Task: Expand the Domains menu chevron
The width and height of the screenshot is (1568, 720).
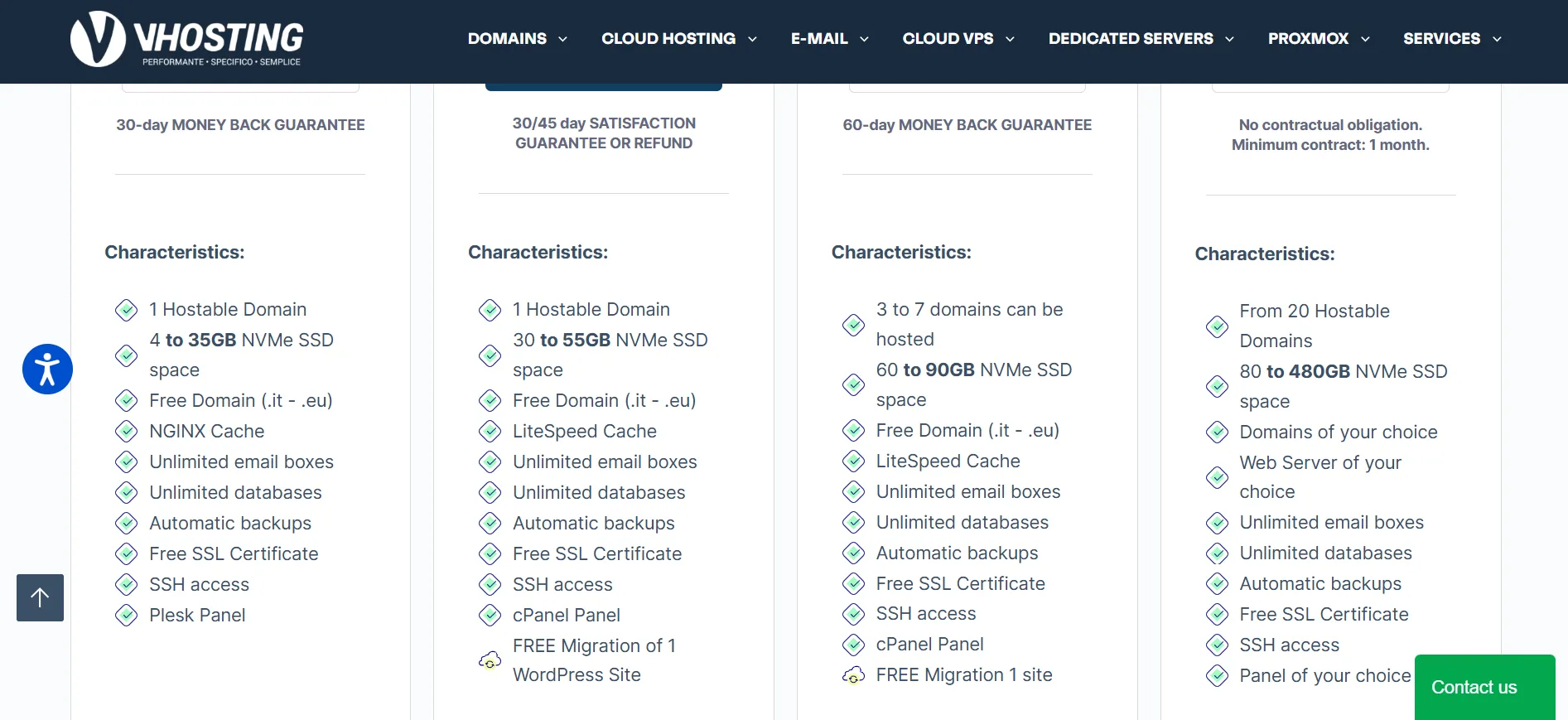Action: pyautogui.click(x=562, y=39)
